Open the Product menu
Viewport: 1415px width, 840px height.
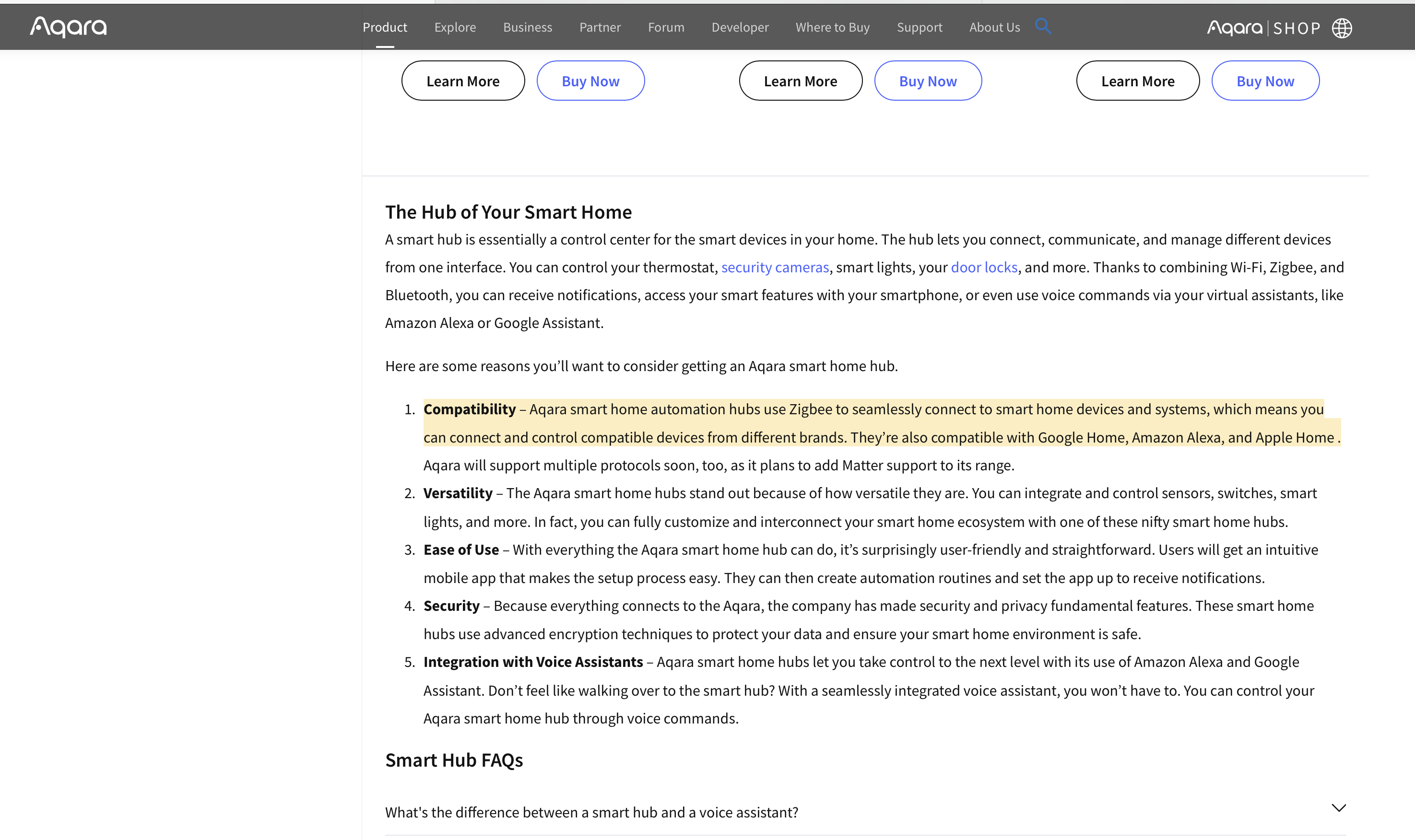click(x=385, y=27)
